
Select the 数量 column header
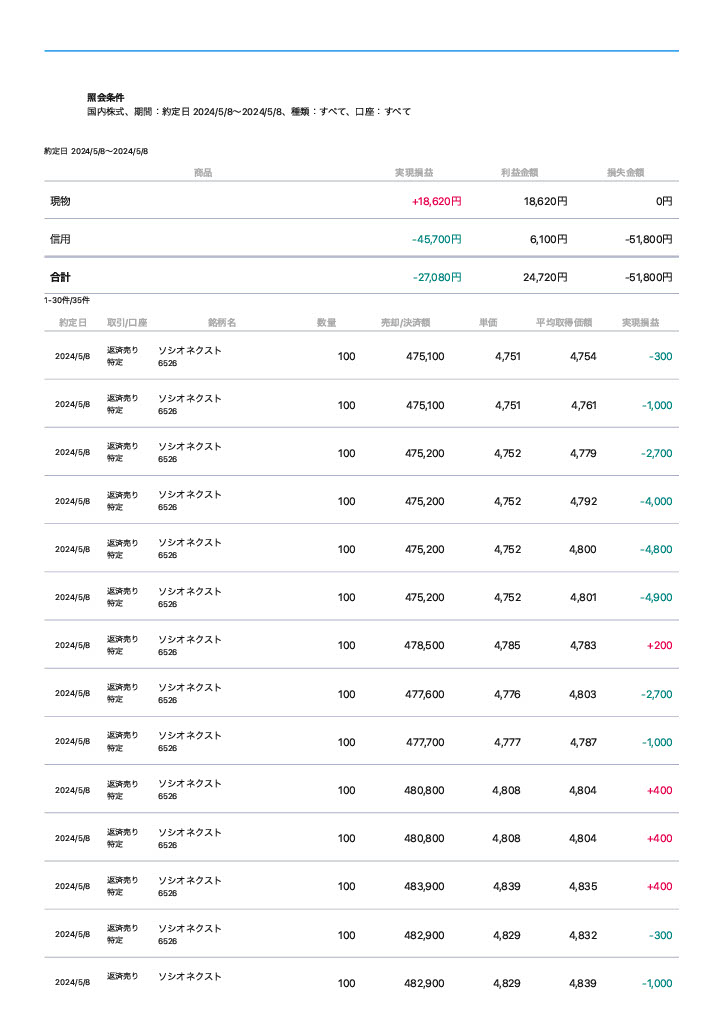click(x=326, y=323)
